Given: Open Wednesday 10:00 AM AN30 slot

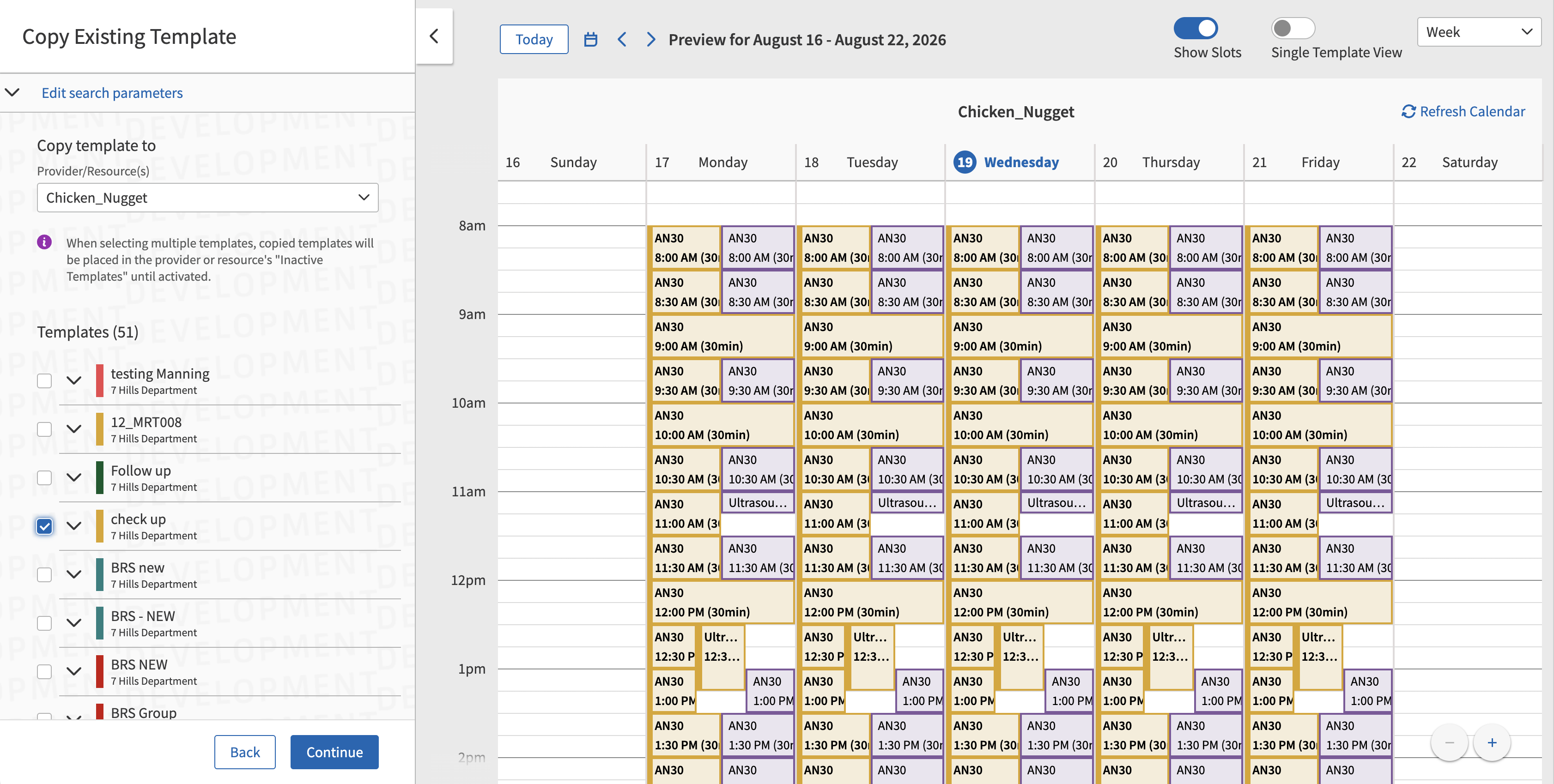Looking at the screenshot, I should 1020,425.
